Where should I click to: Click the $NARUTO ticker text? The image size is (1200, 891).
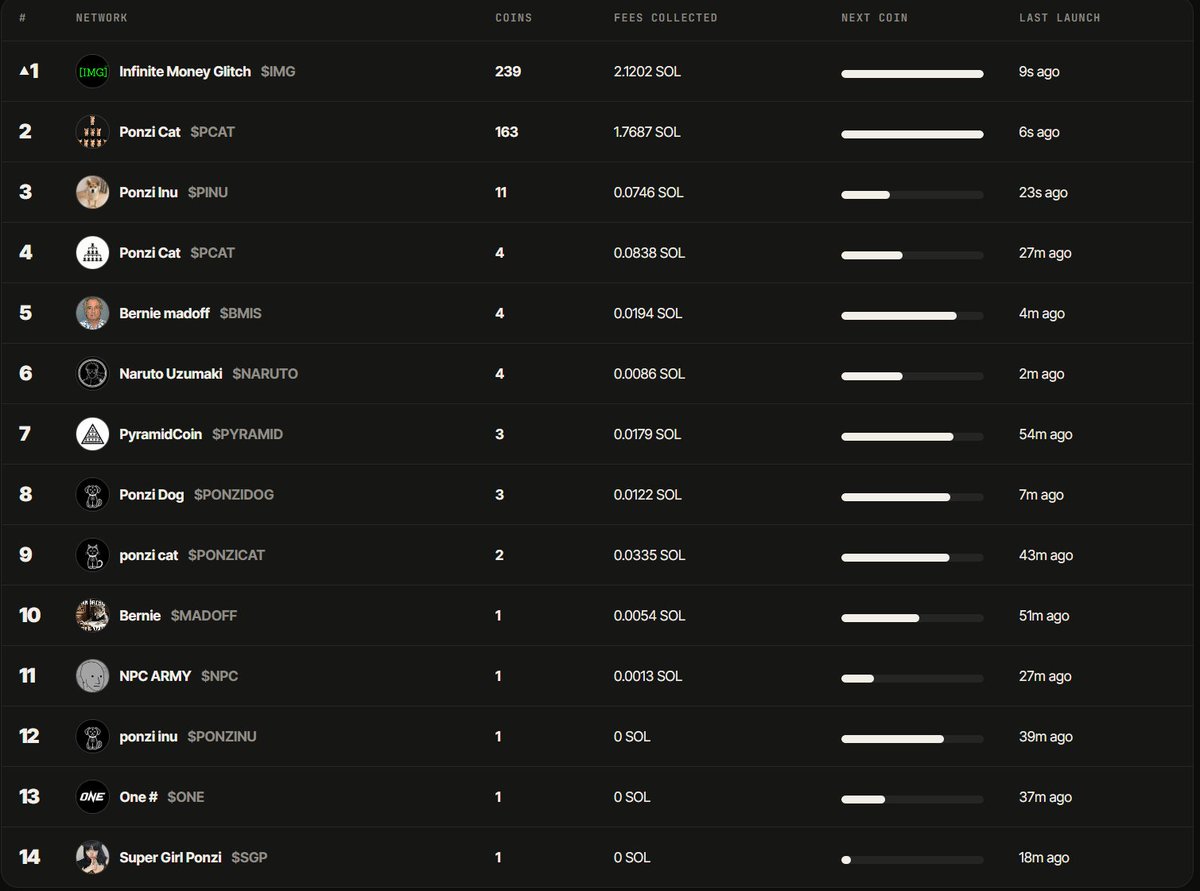tap(265, 374)
